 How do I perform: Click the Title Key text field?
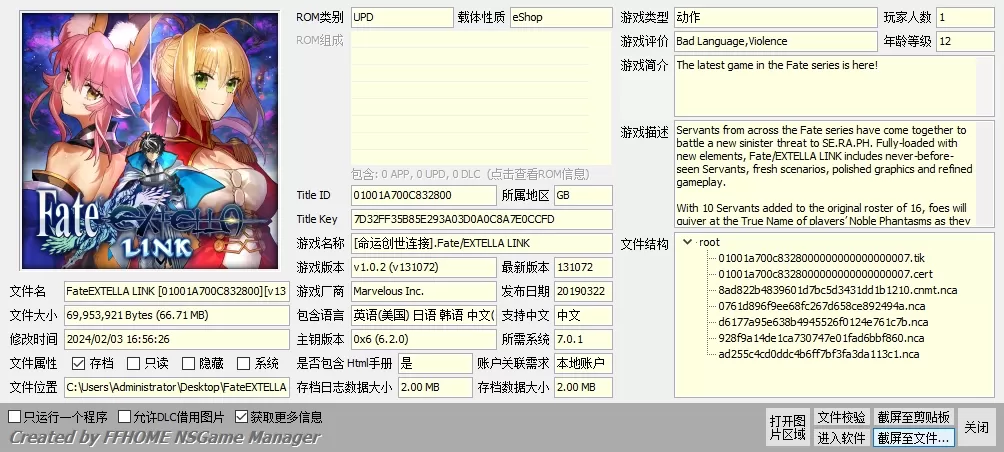480,219
